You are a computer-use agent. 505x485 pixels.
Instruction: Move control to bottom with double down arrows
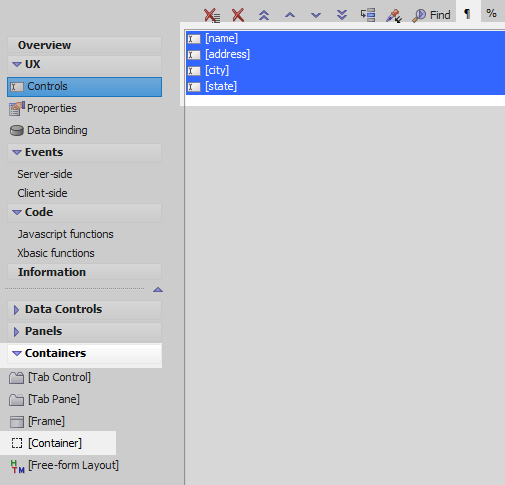pyautogui.click(x=342, y=15)
